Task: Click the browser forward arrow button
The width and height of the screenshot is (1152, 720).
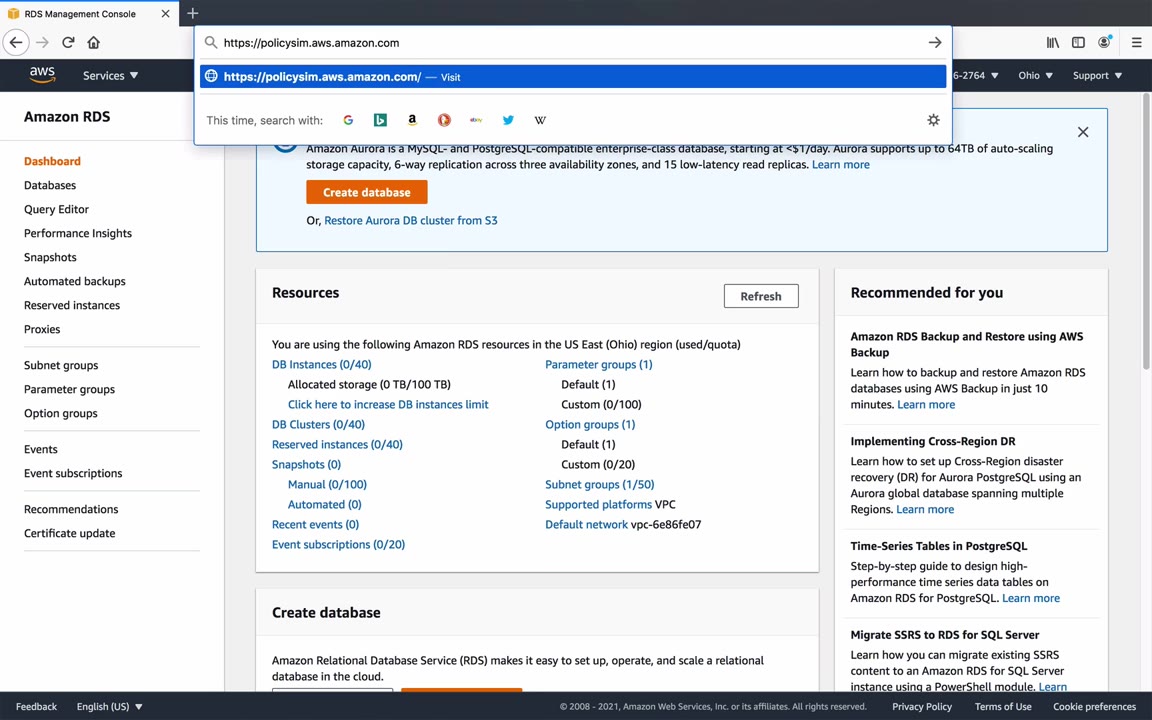Action: point(43,43)
